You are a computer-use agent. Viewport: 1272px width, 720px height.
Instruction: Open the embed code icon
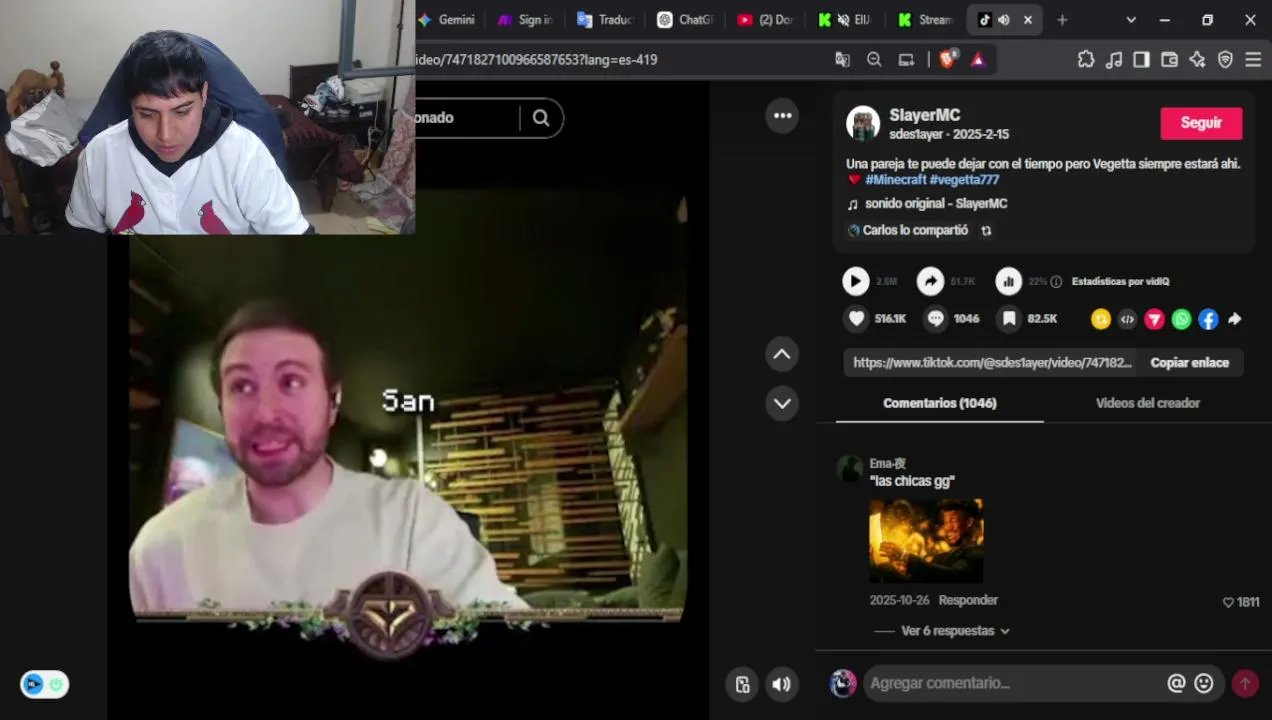click(1127, 319)
